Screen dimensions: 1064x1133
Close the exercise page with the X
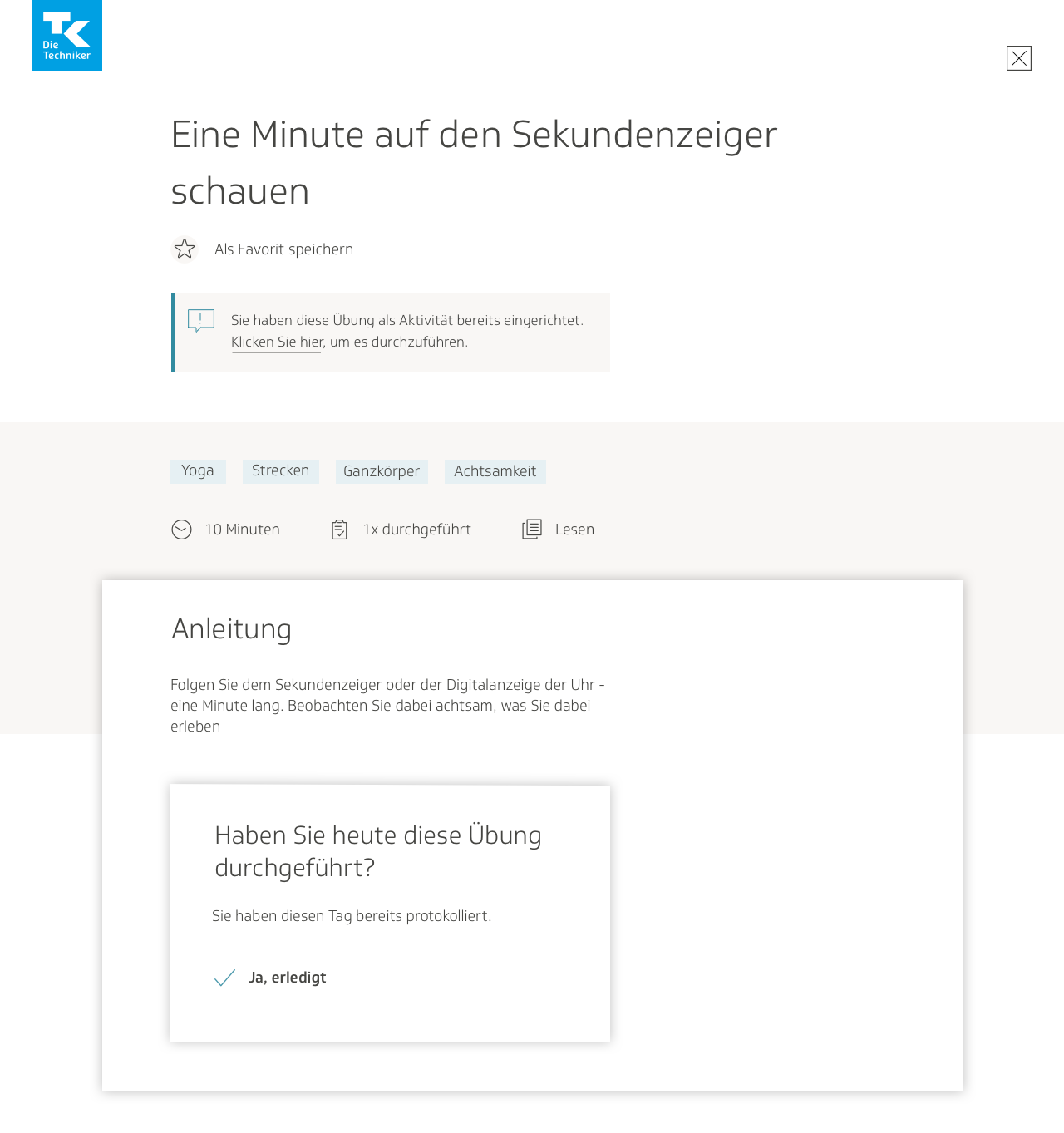[1018, 58]
